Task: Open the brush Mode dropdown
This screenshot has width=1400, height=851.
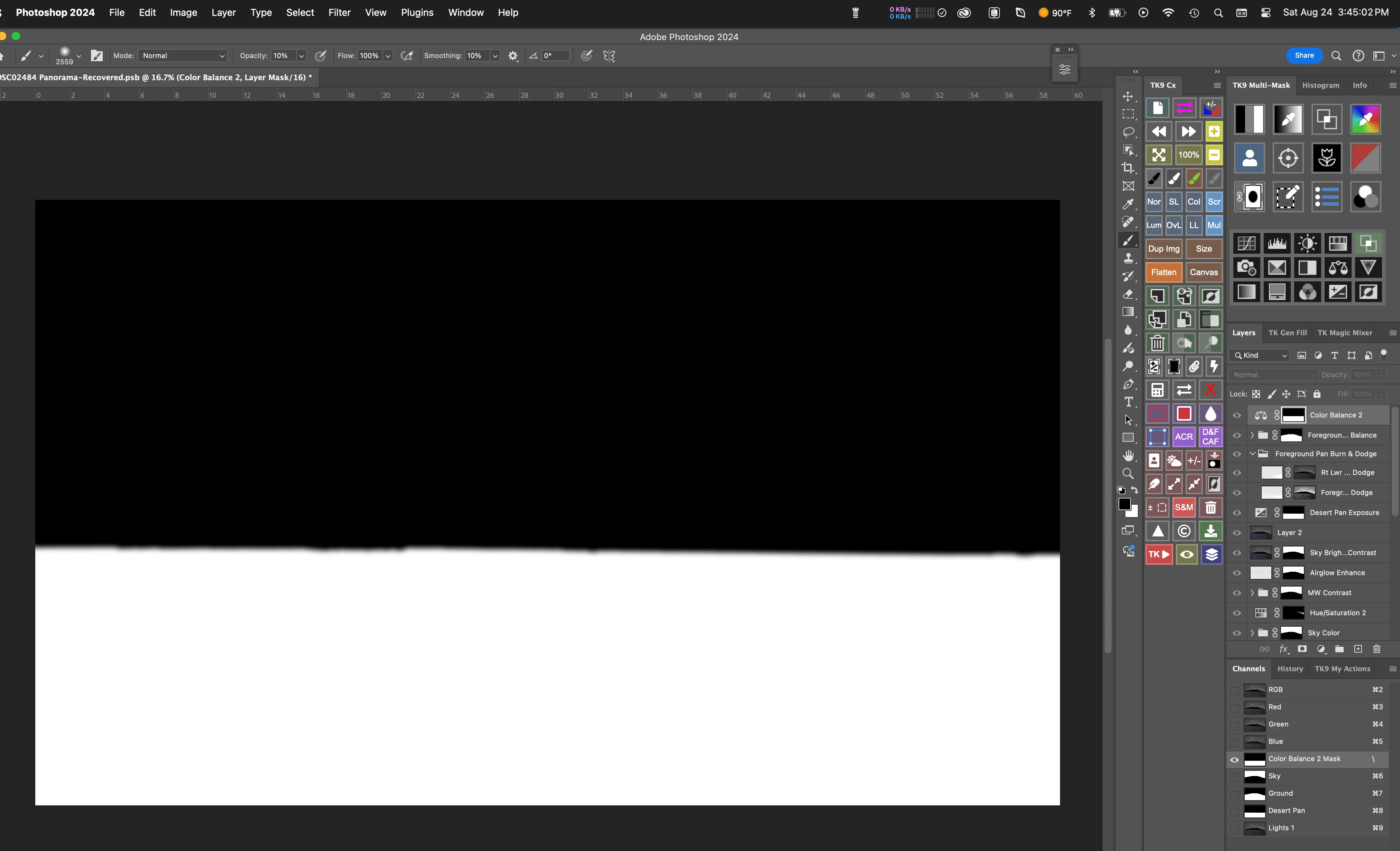Action: tap(183, 56)
